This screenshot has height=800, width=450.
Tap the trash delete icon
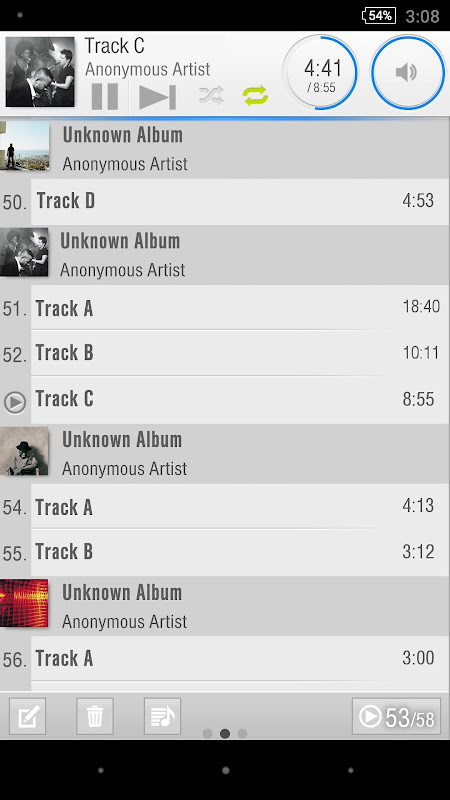click(95, 716)
